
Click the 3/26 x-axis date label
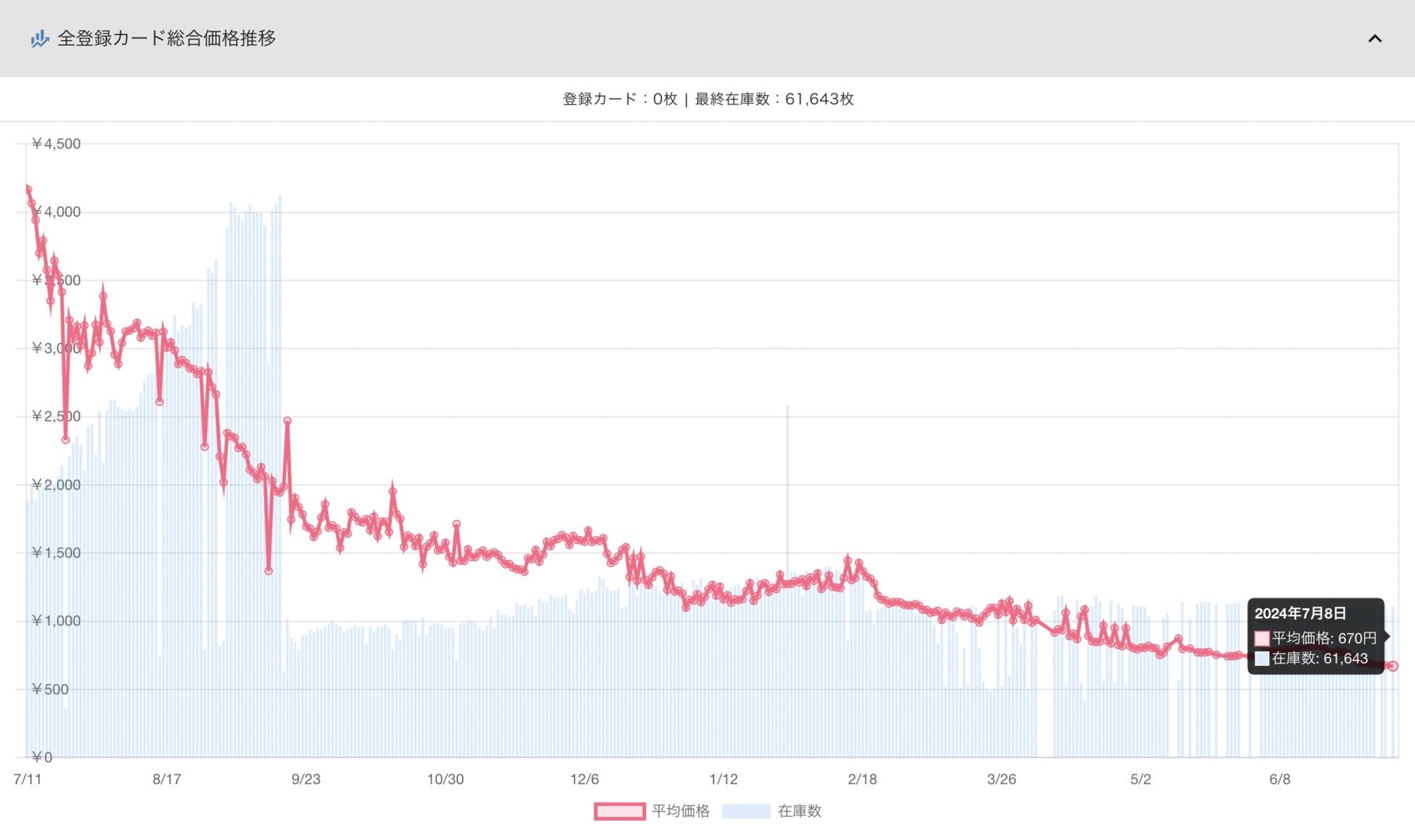pos(1001,780)
